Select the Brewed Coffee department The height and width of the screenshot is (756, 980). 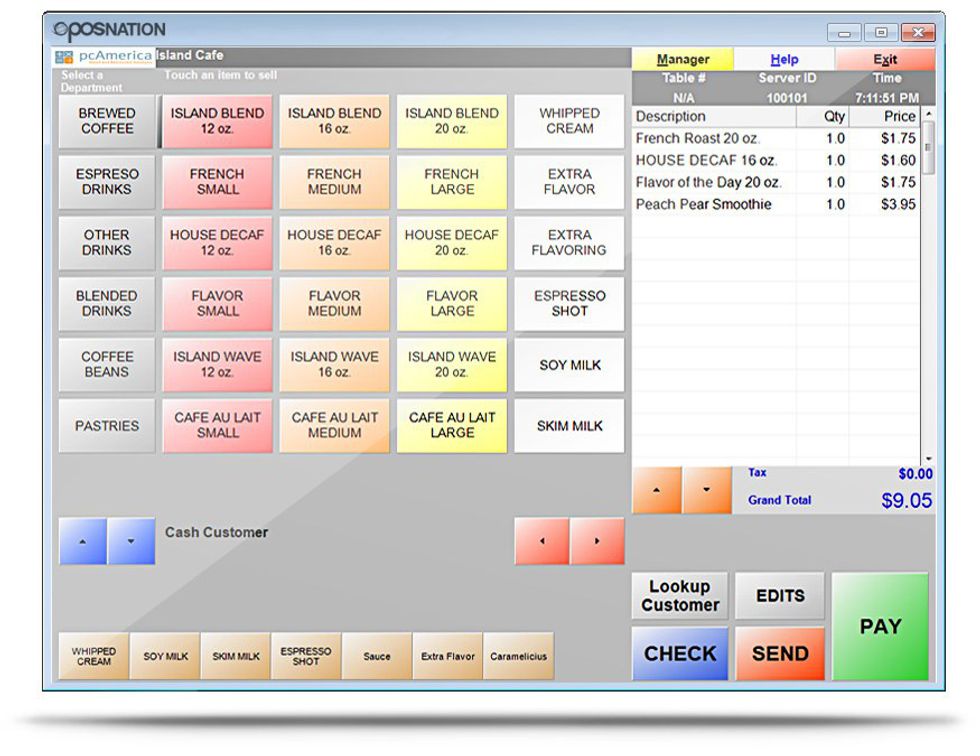(x=107, y=122)
